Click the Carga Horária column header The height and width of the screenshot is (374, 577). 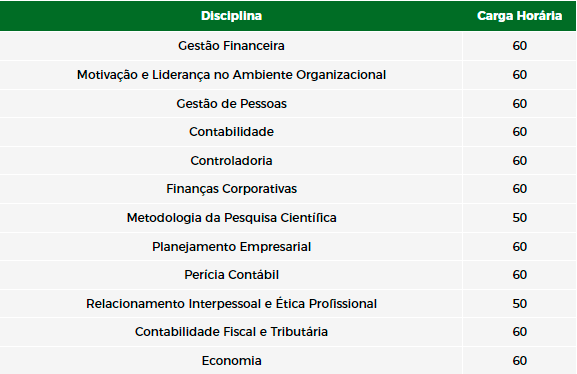(x=519, y=16)
